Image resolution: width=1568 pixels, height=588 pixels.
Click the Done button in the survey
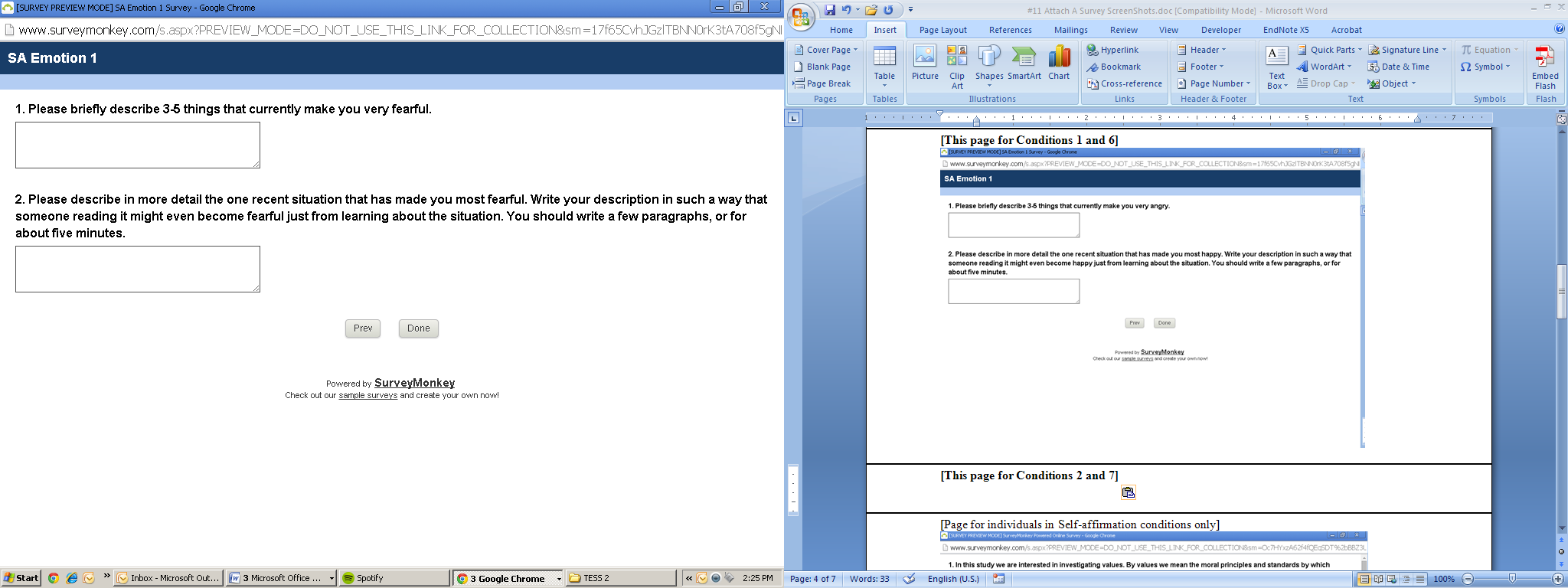[419, 328]
